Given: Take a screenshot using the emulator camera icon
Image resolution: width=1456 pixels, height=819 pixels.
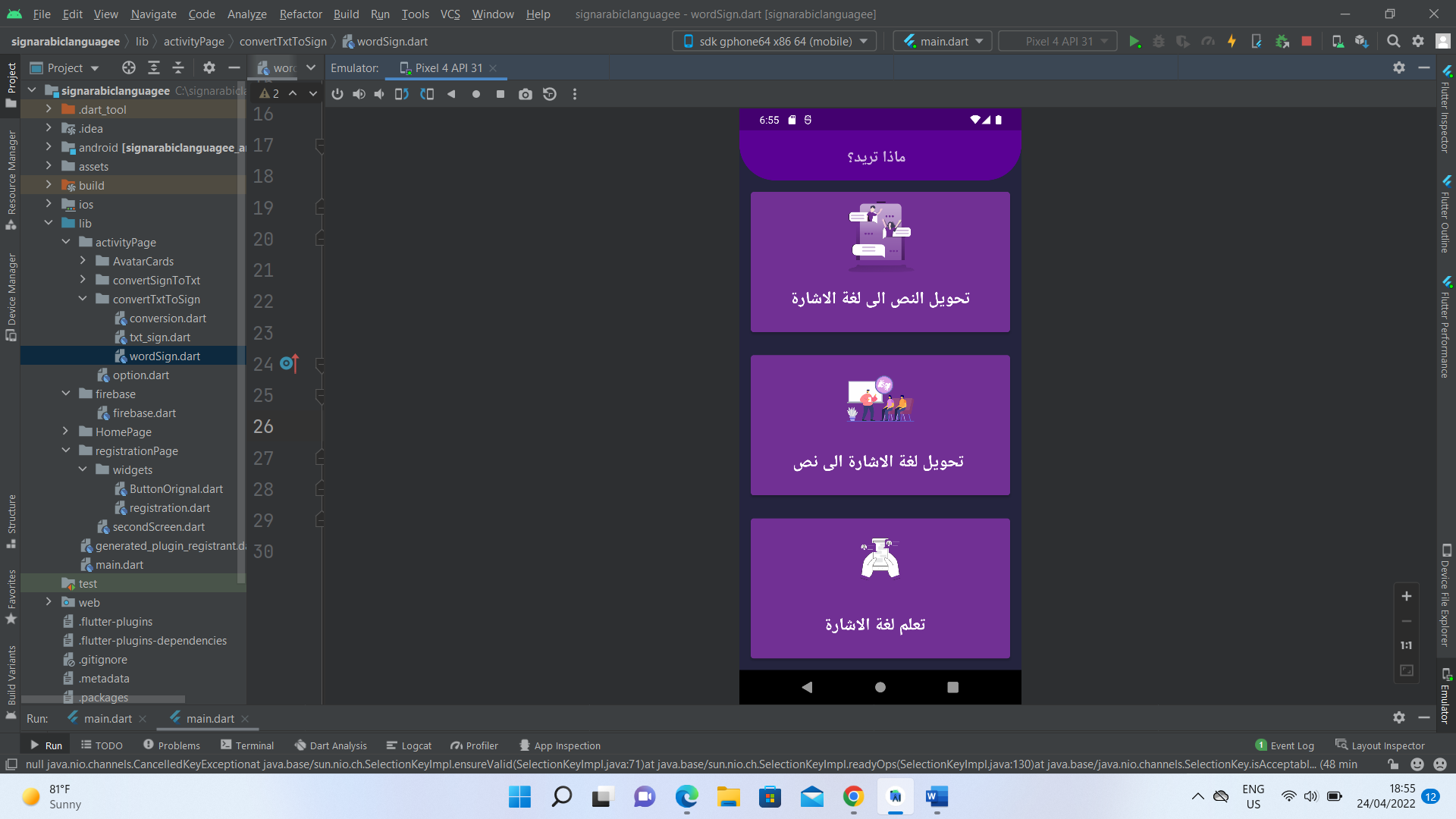Looking at the screenshot, I should pos(526,94).
